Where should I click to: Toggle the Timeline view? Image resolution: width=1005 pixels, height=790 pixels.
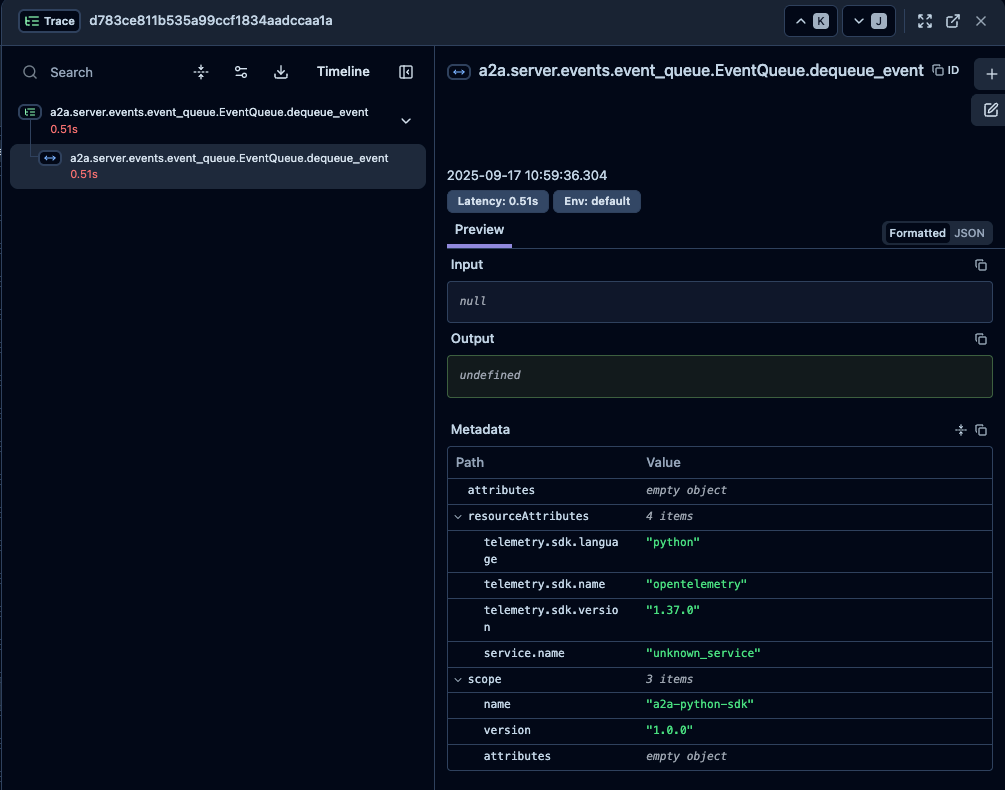(343, 72)
